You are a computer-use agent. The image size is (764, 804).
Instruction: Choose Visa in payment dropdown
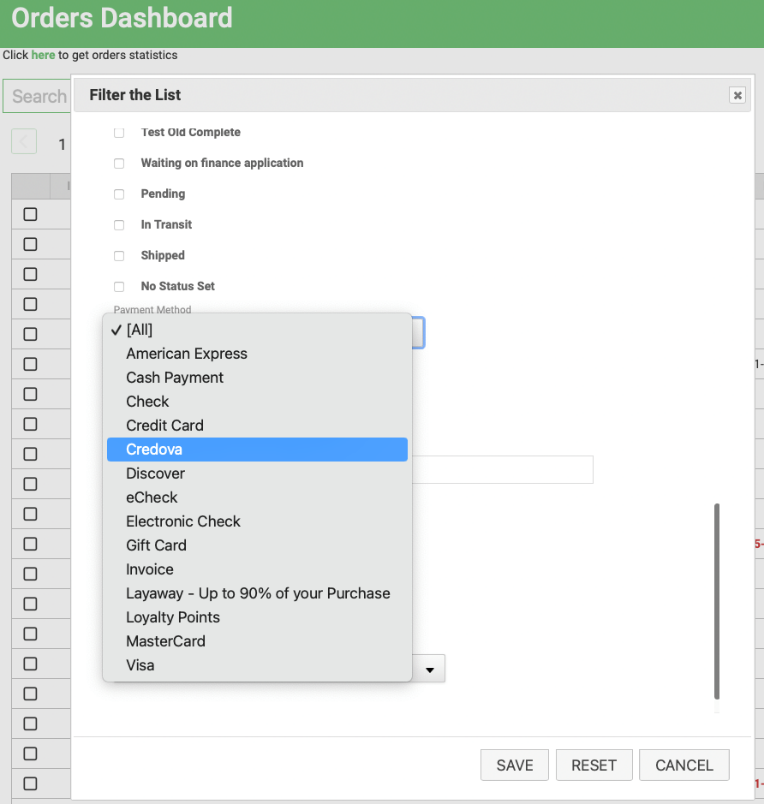(x=140, y=666)
